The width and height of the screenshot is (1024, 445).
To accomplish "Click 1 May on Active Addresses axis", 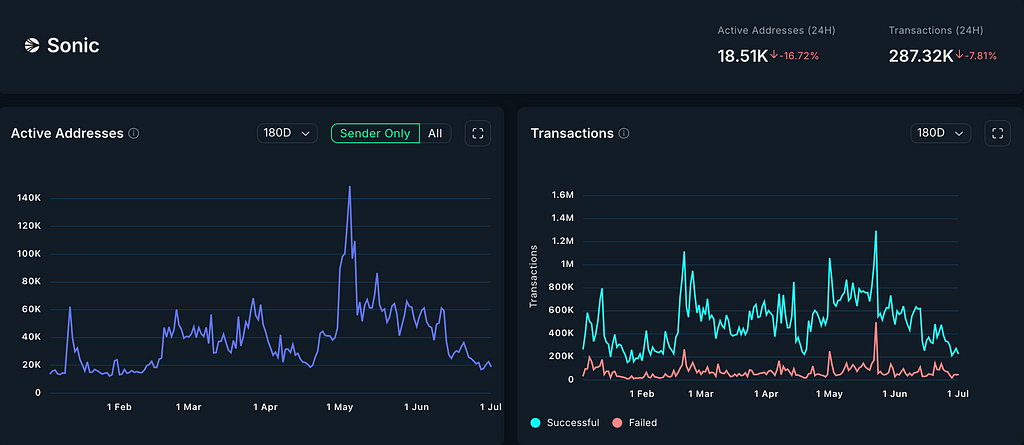I will (x=340, y=407).
